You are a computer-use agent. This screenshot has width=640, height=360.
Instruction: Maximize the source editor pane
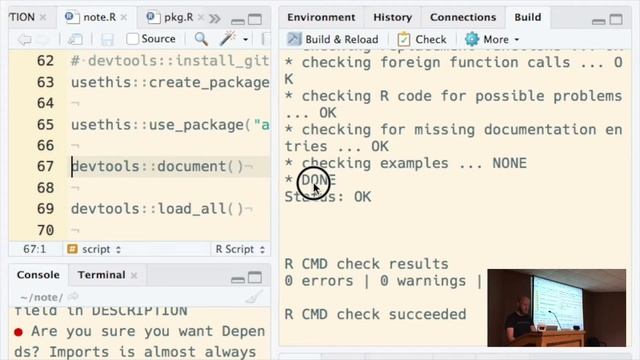click(255, 19)
